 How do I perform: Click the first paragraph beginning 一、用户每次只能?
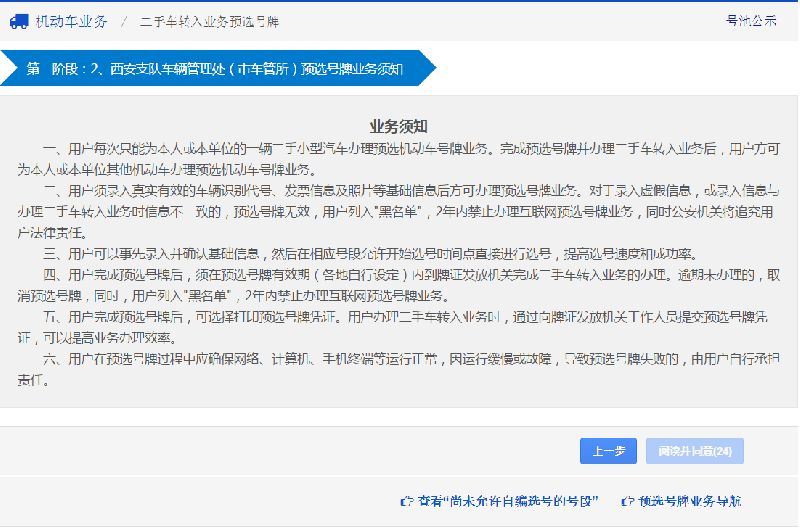(x=398, y=159)
